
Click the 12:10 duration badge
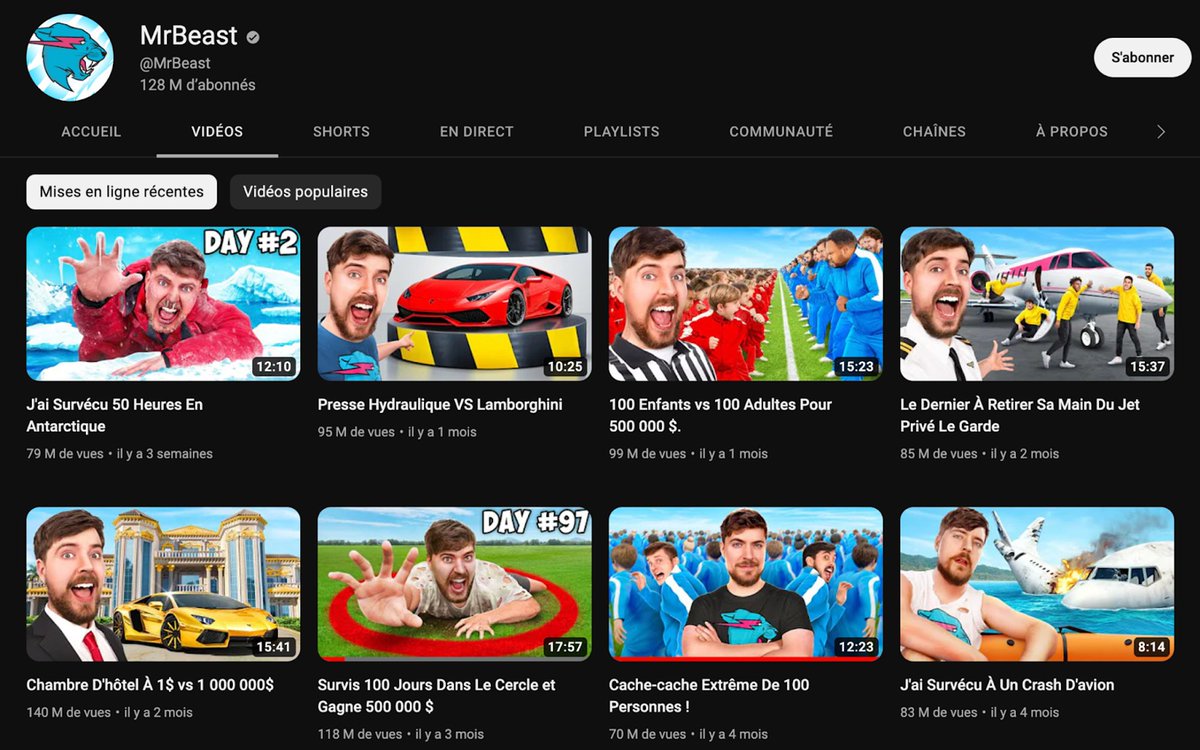273,367
